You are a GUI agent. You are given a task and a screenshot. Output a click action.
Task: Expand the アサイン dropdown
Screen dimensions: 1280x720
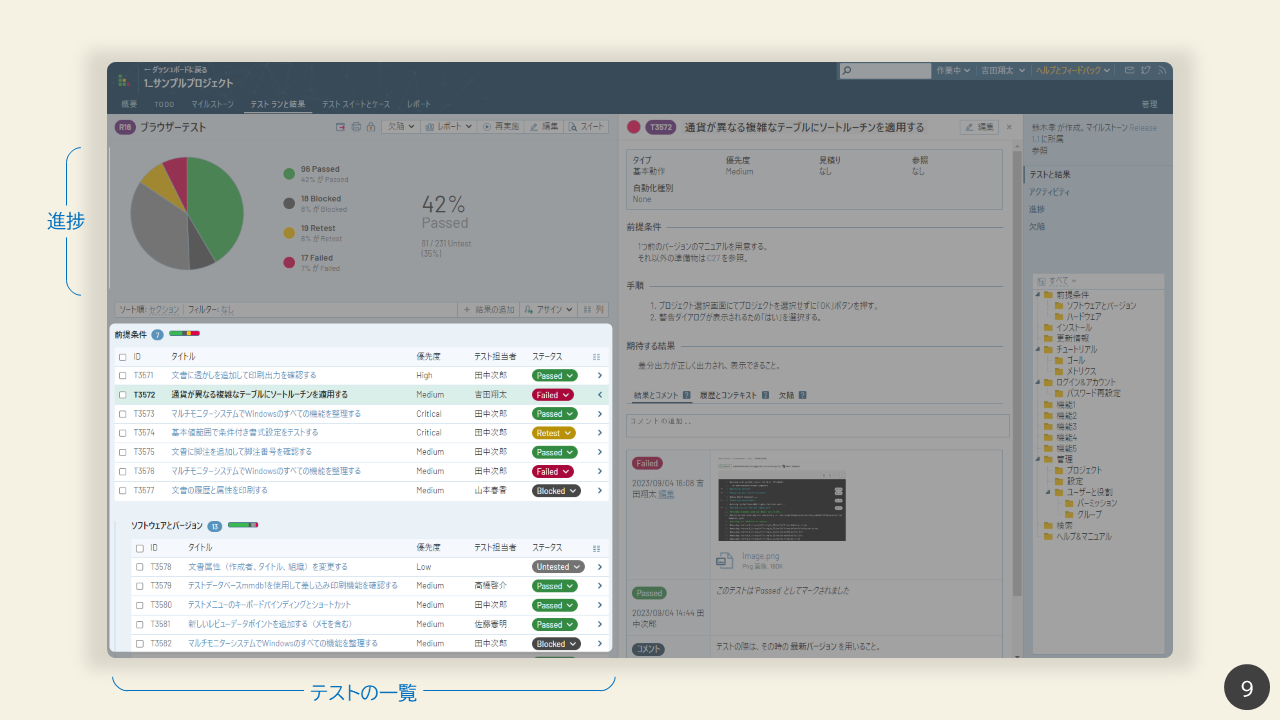click(547, 310)
